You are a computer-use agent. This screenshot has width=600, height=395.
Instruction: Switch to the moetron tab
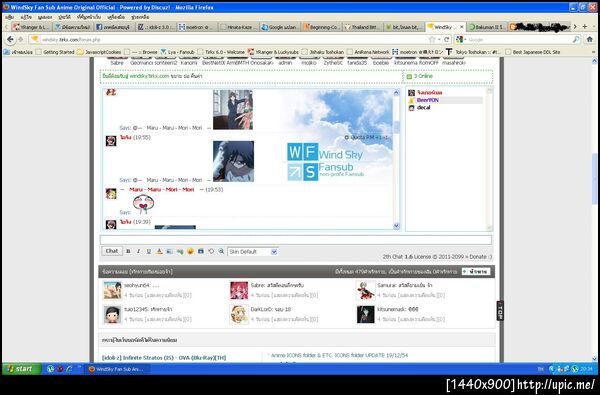pos(197,27)
